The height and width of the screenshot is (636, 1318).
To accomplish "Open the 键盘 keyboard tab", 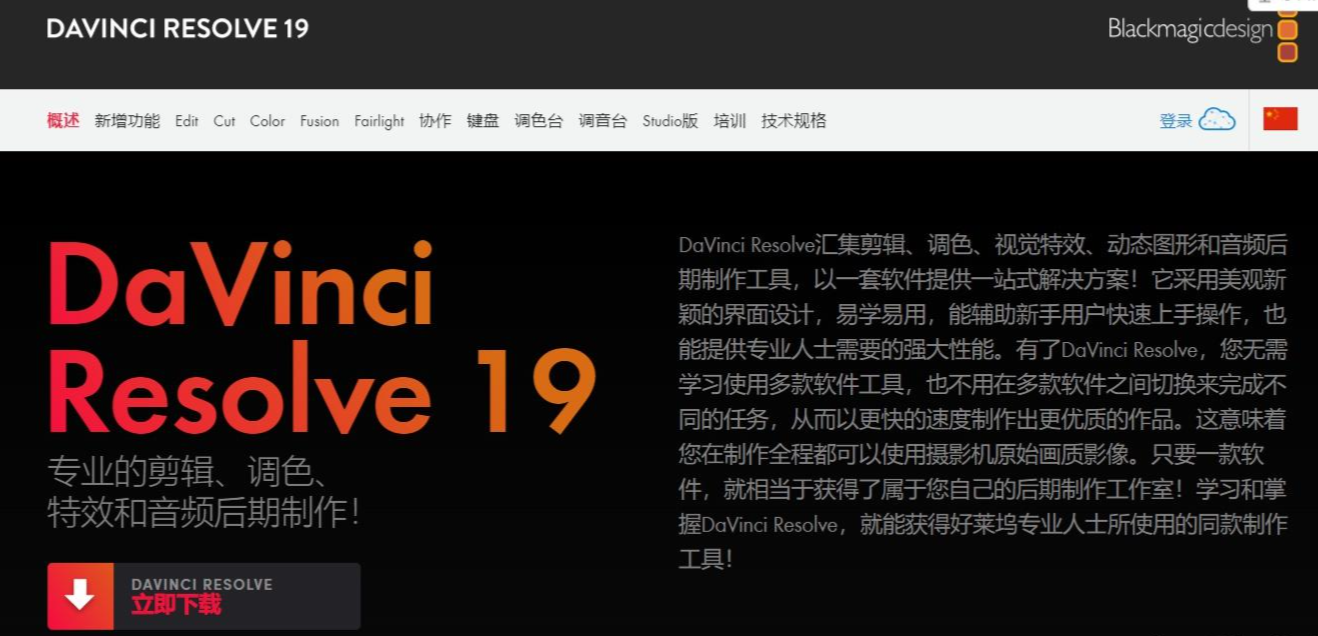I will [x=483, y=121].
